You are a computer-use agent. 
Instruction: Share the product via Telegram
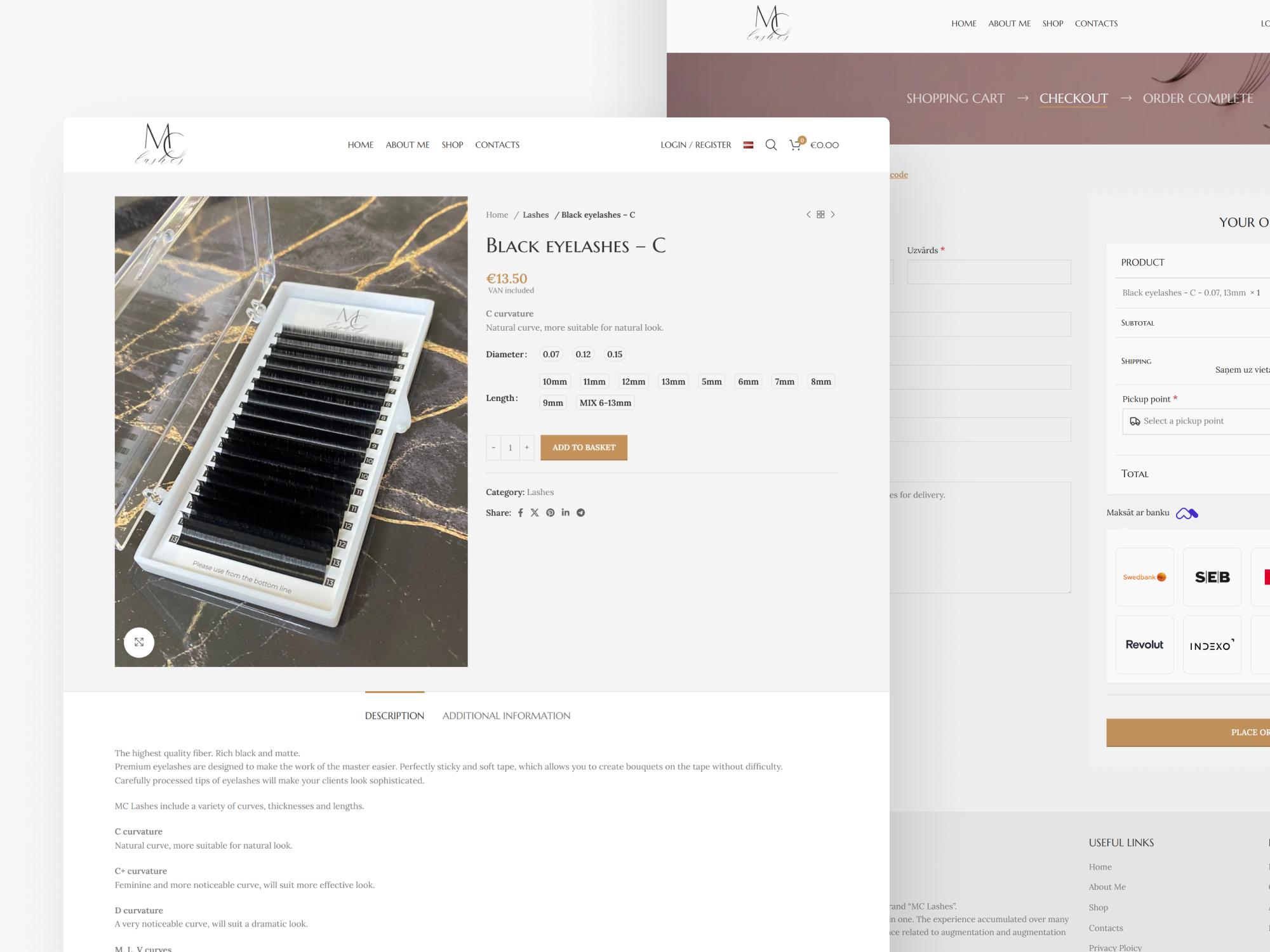pos(580,512)
